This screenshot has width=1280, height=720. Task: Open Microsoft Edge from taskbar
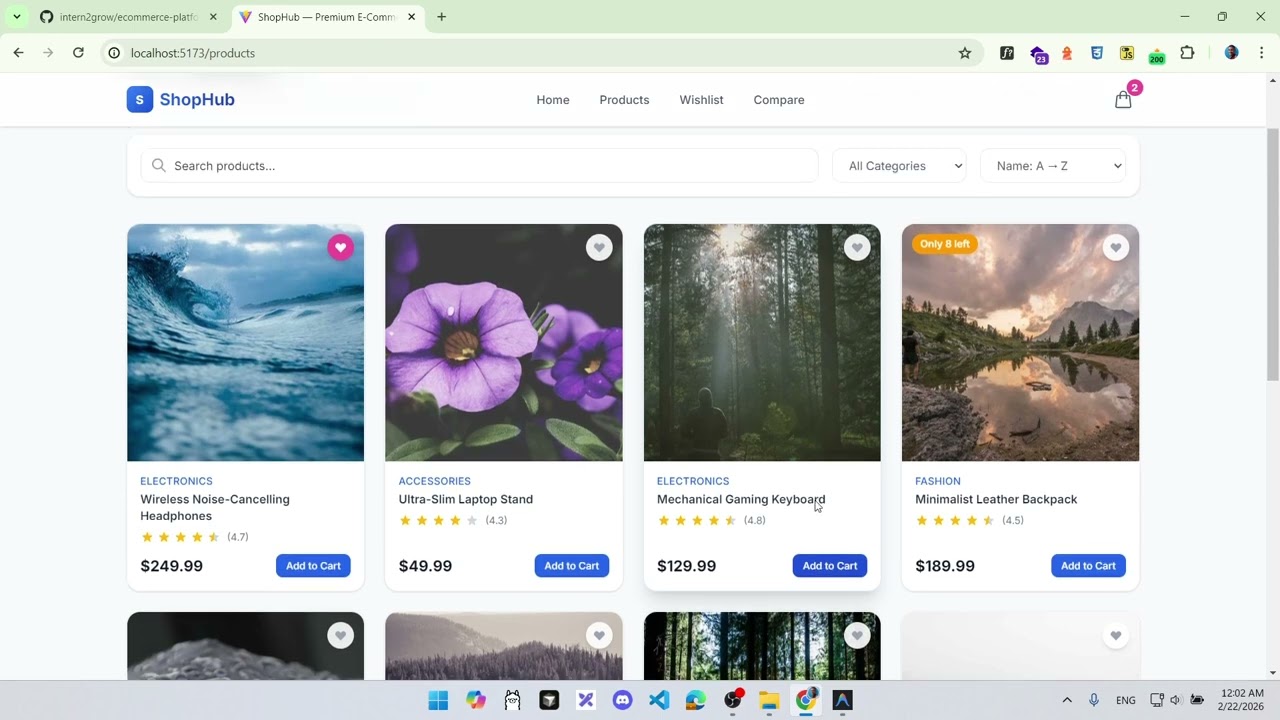pyautogui.click(x=696, y=700)
